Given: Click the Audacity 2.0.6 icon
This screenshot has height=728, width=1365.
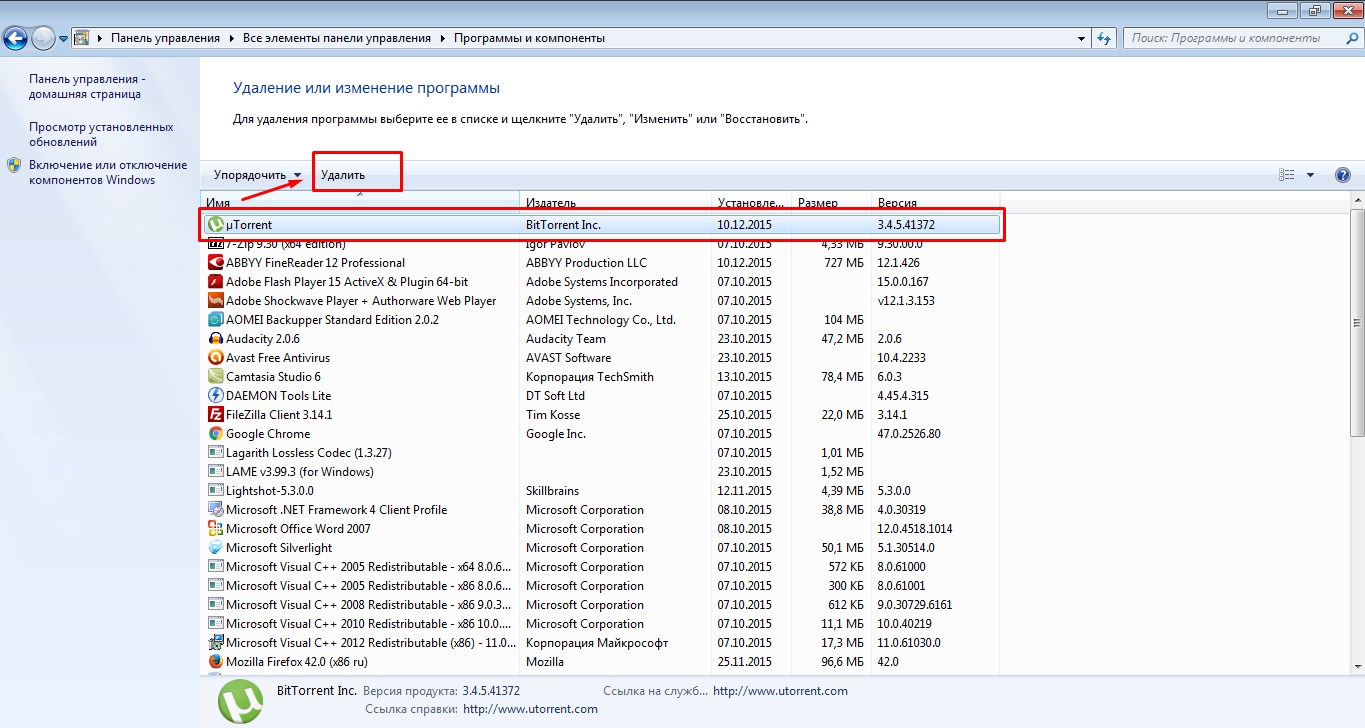Looking at the screenshot, I should coord(215,339).
